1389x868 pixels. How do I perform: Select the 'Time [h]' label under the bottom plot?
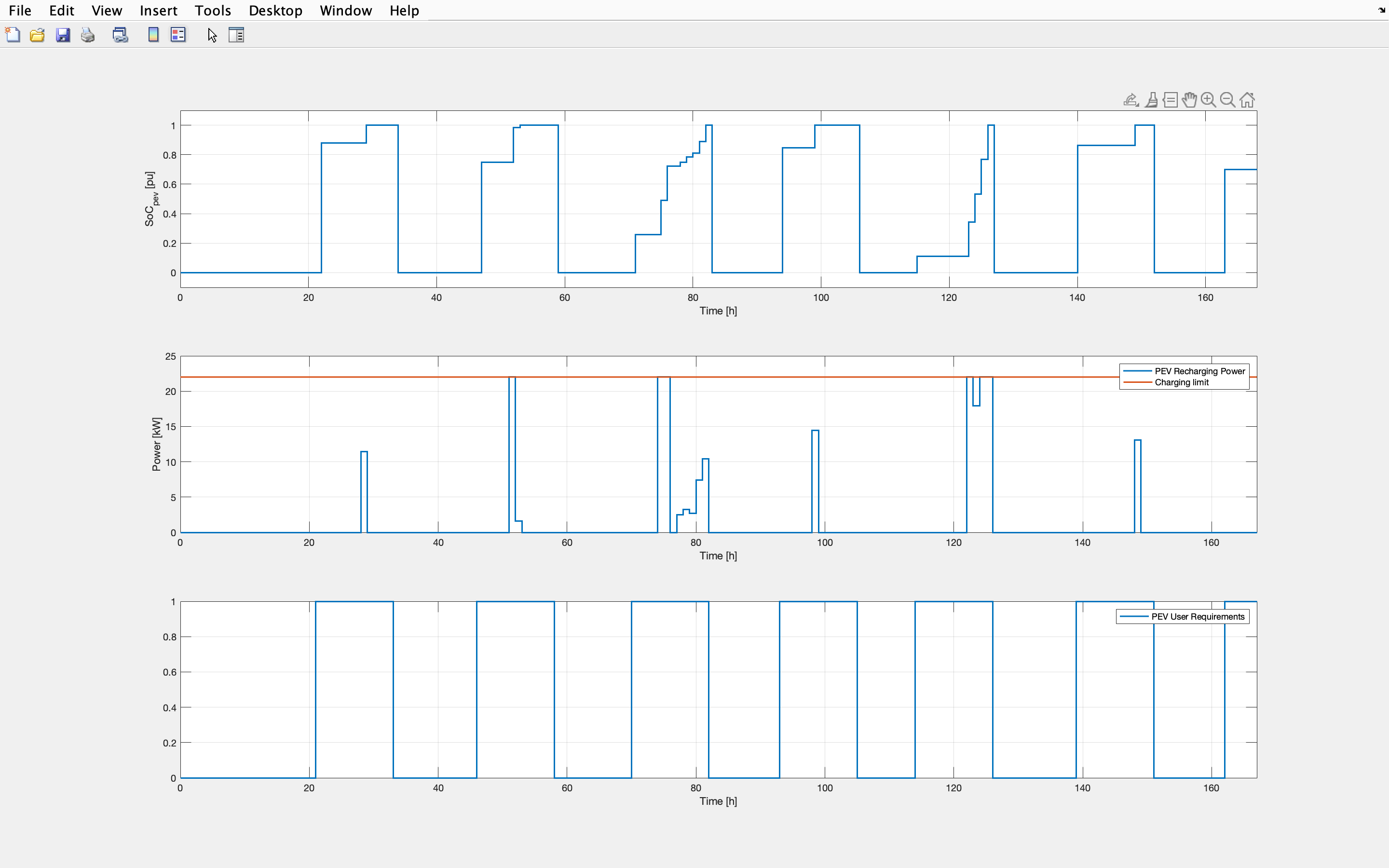point(718,801)
